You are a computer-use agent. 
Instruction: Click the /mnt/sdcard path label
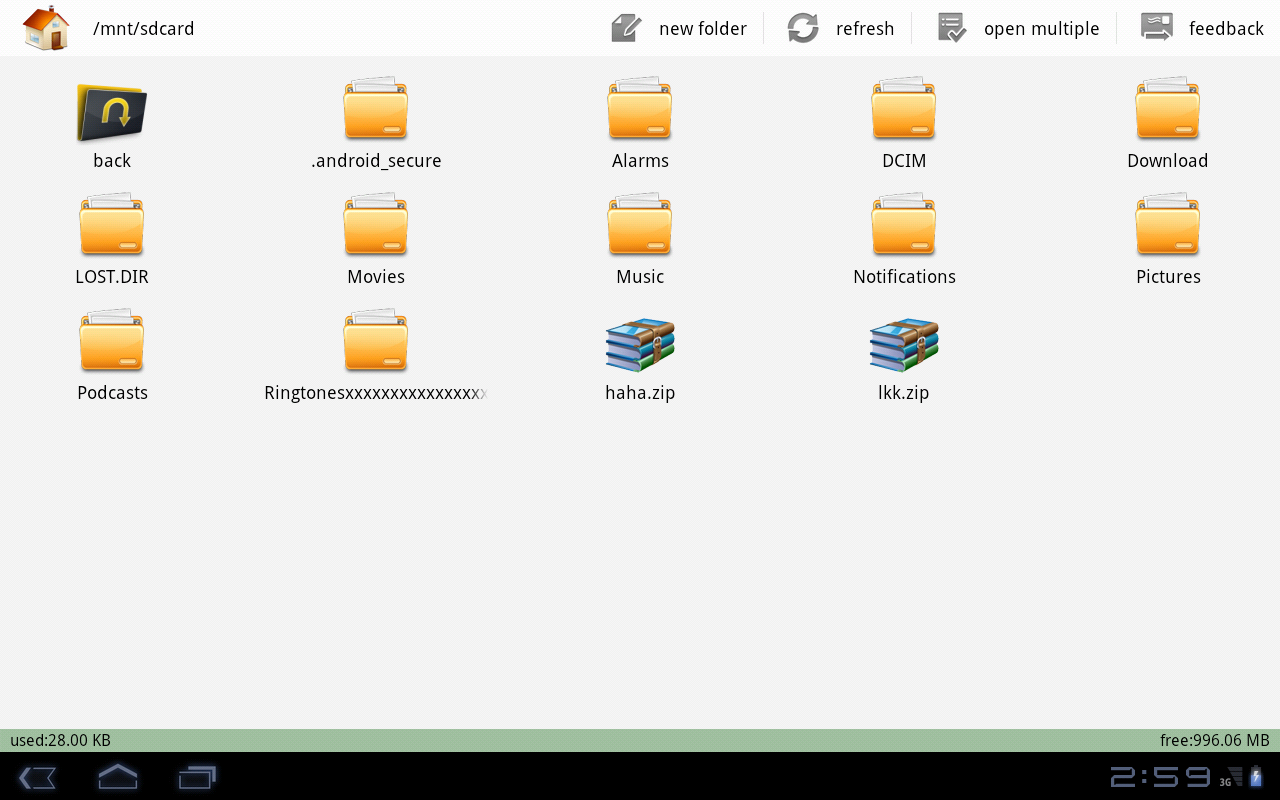pos(143,28)
